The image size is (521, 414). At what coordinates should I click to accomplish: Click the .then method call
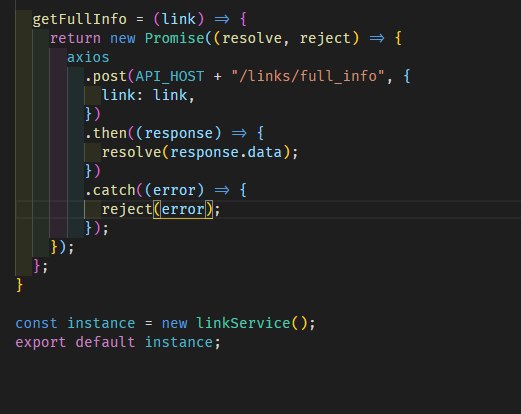(x=106, y=133)
